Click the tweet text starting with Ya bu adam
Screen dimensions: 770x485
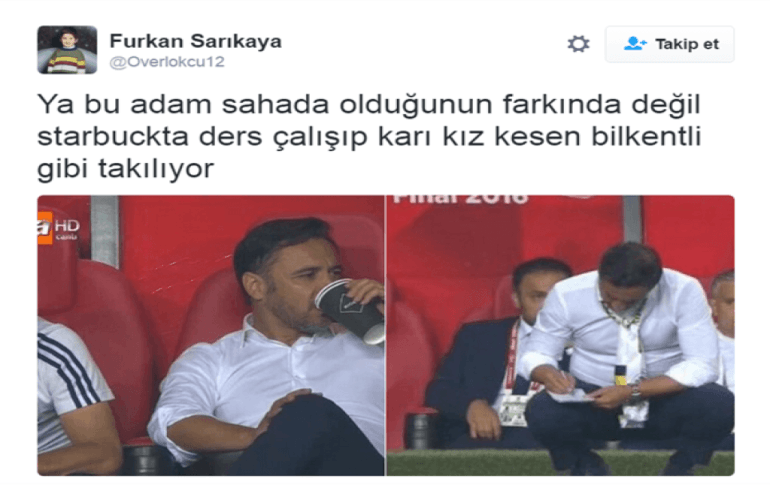tap(369, 136)
